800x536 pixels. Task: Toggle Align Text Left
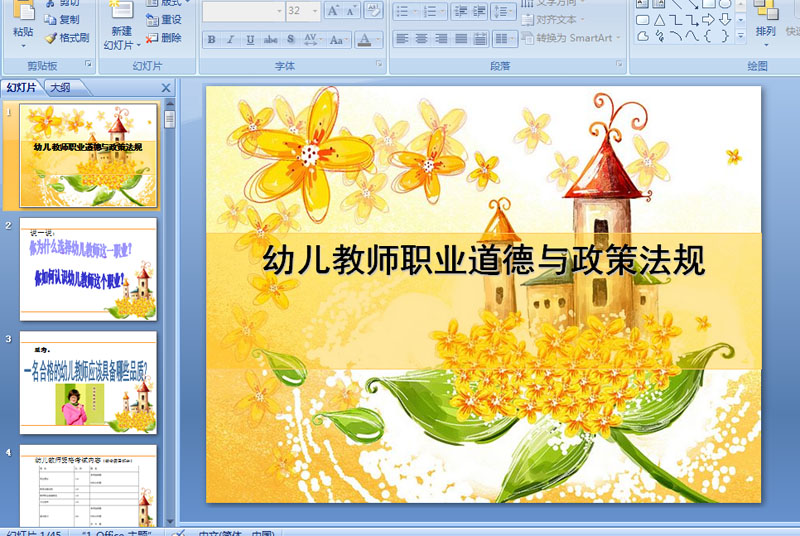coord(402,39)
